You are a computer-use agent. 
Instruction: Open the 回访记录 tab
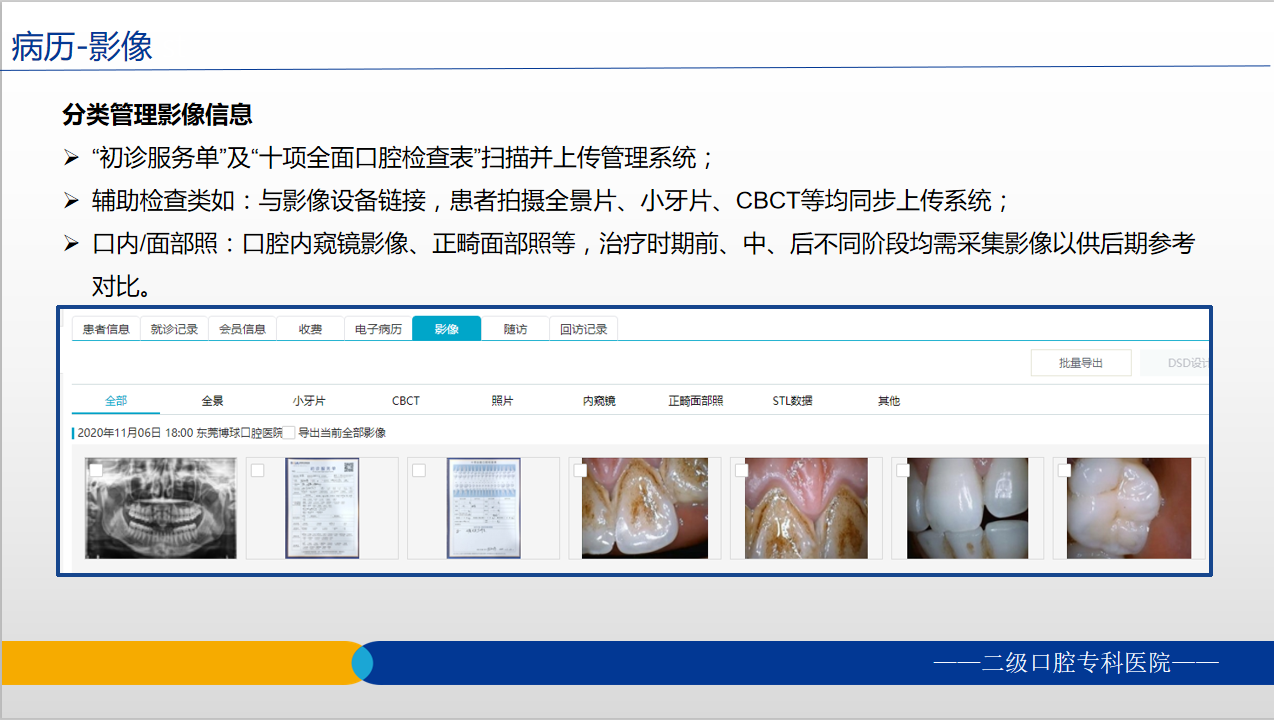(583, 328)
